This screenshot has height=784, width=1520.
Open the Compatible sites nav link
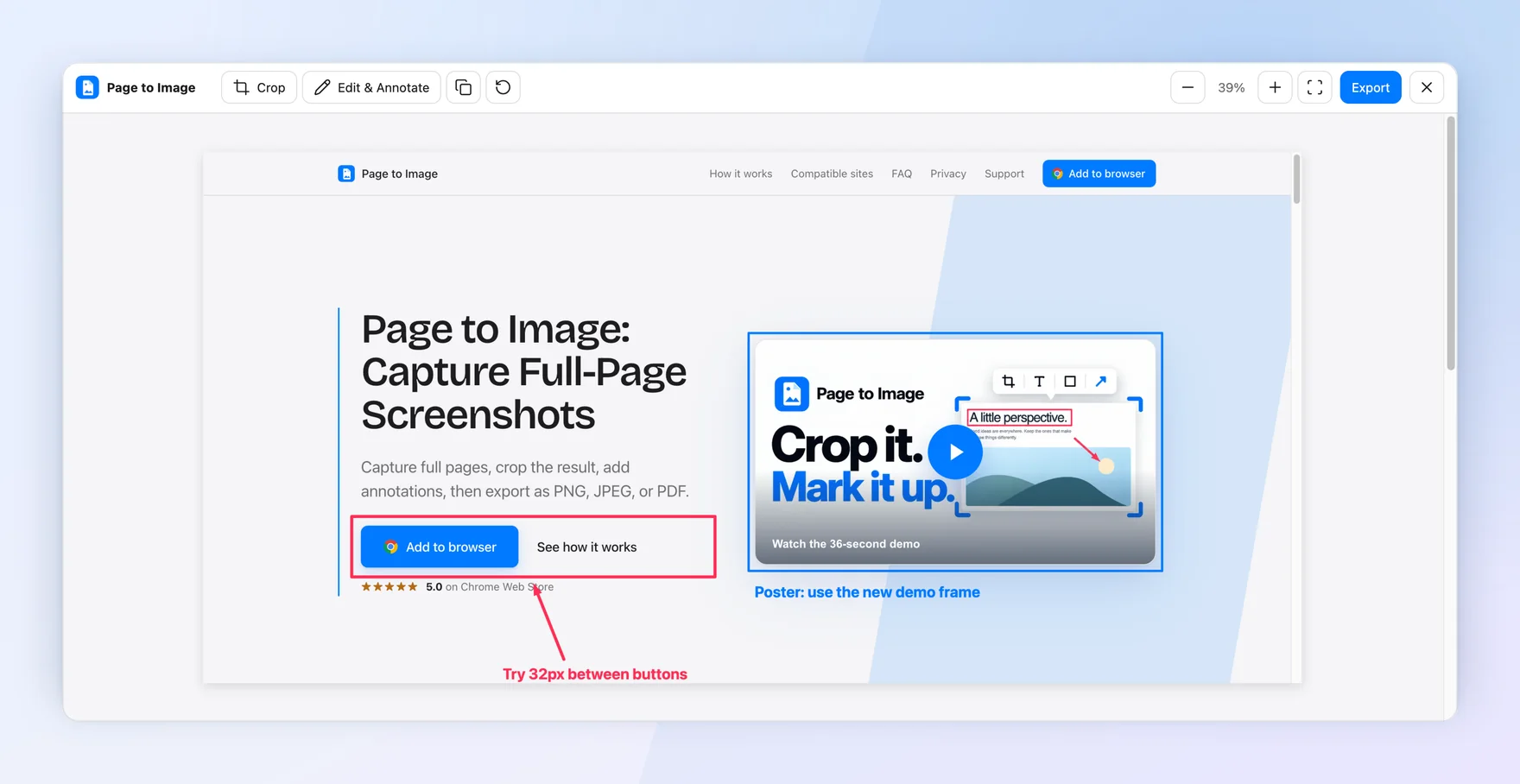coord(832,174)
